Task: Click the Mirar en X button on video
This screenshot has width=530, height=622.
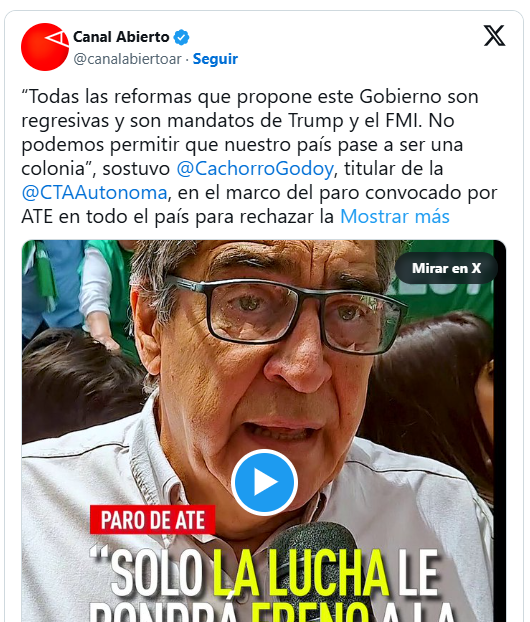Action: [446, 268]
